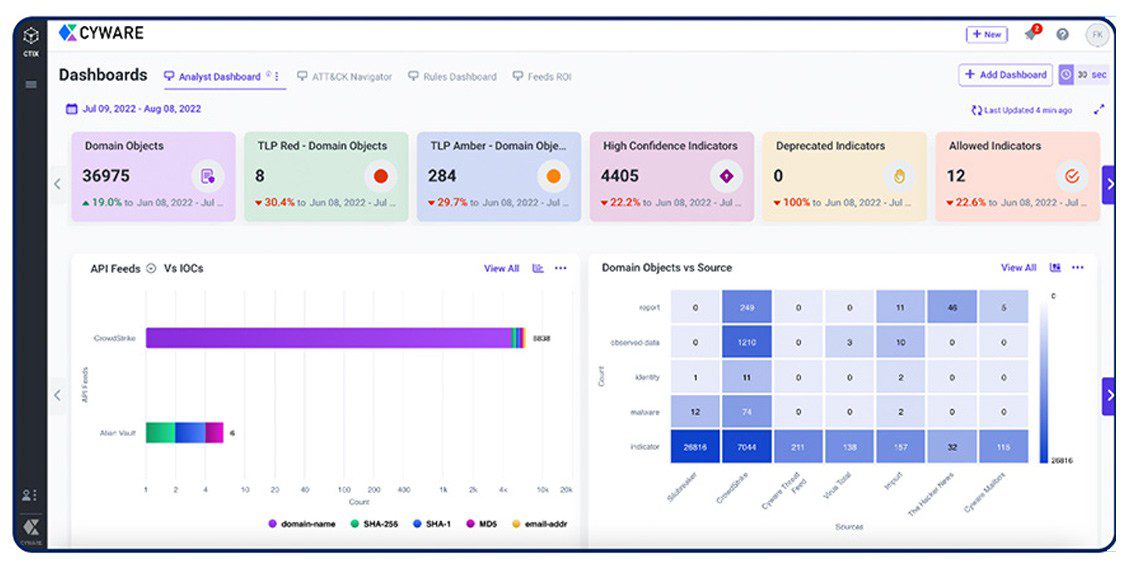Click the 30.4% change on TLP Red
Viewport: 1128px width, 561px height.
tap(275, 203)
